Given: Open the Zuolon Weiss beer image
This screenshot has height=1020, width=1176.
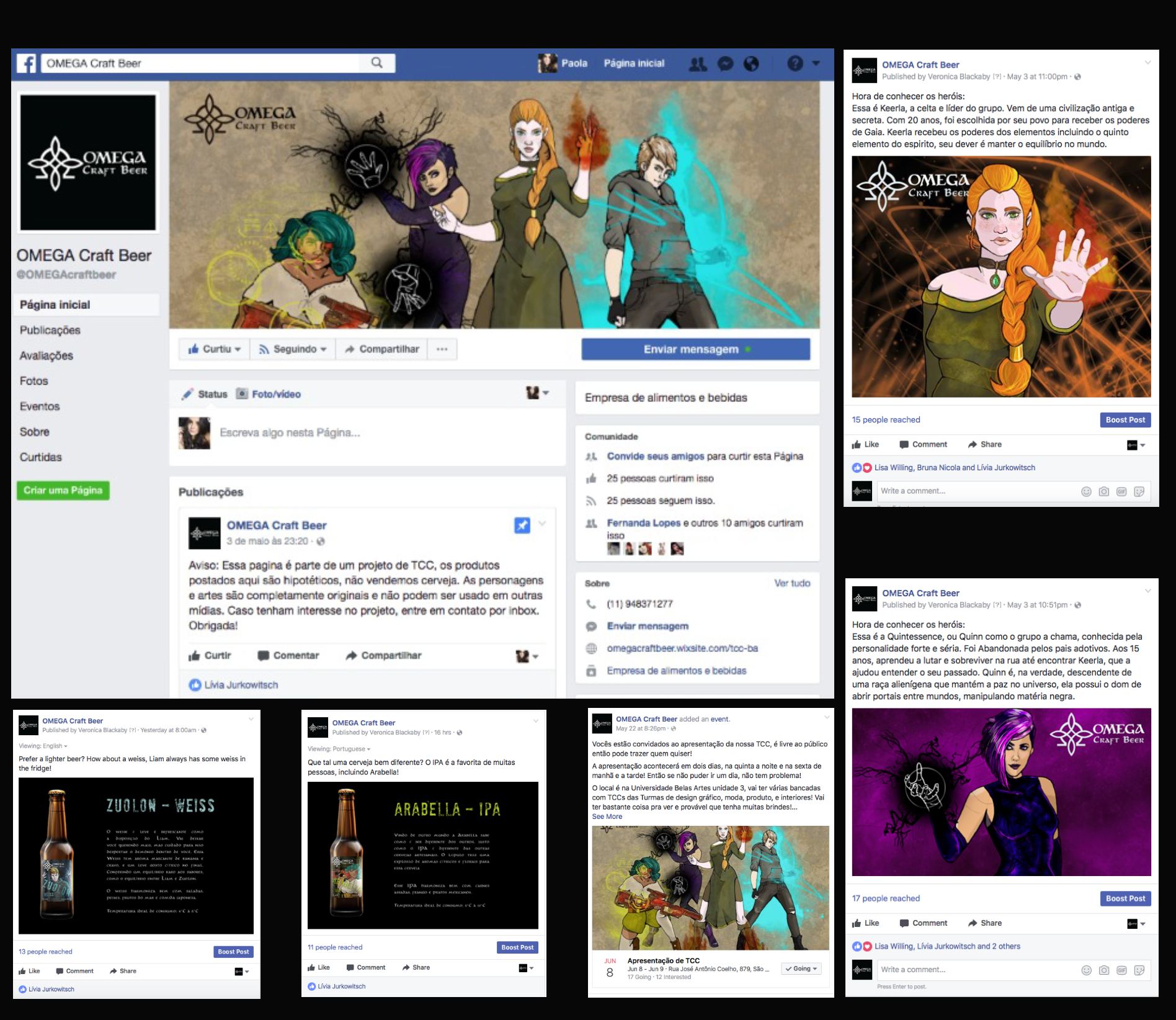Looking at the screenshot, I should tap(136, 856).
